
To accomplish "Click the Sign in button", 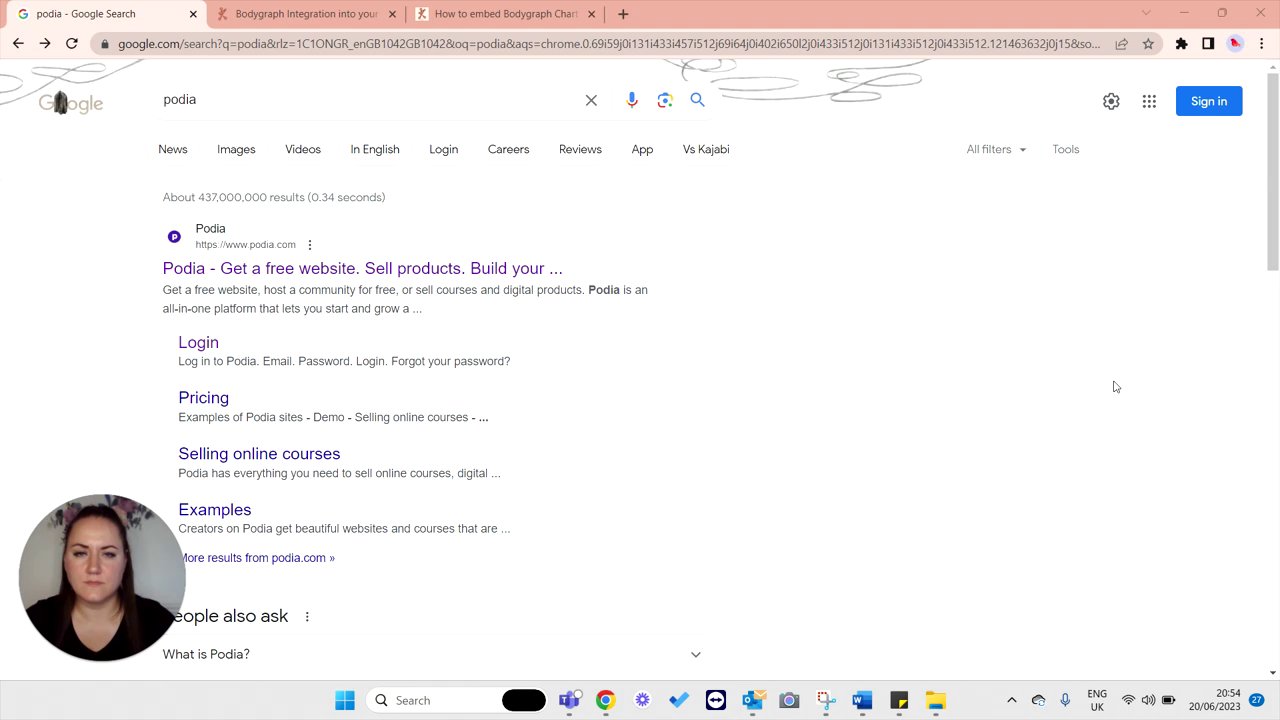I will (x=1209, y=101).
